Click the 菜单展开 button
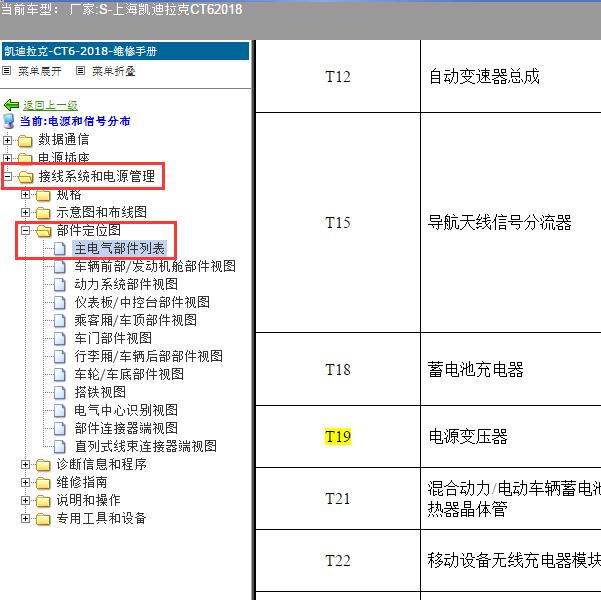Screen dimensions: 601x600 click(39, 71)
